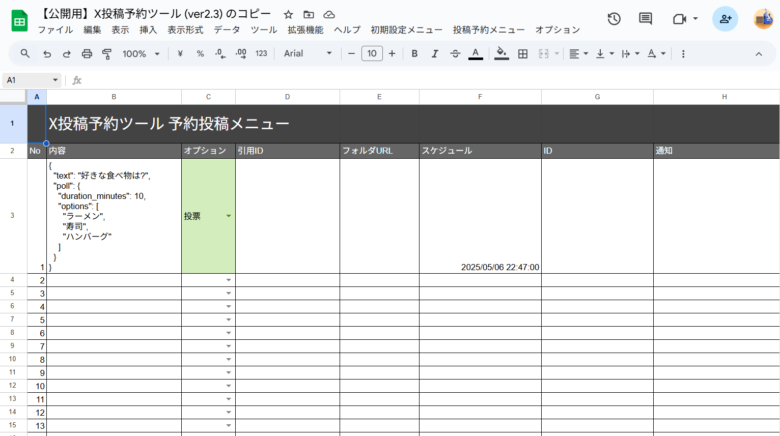Open option dropdown in No 5 row
Viewport: 780px width, 436px height.
[x=228, y=320]
